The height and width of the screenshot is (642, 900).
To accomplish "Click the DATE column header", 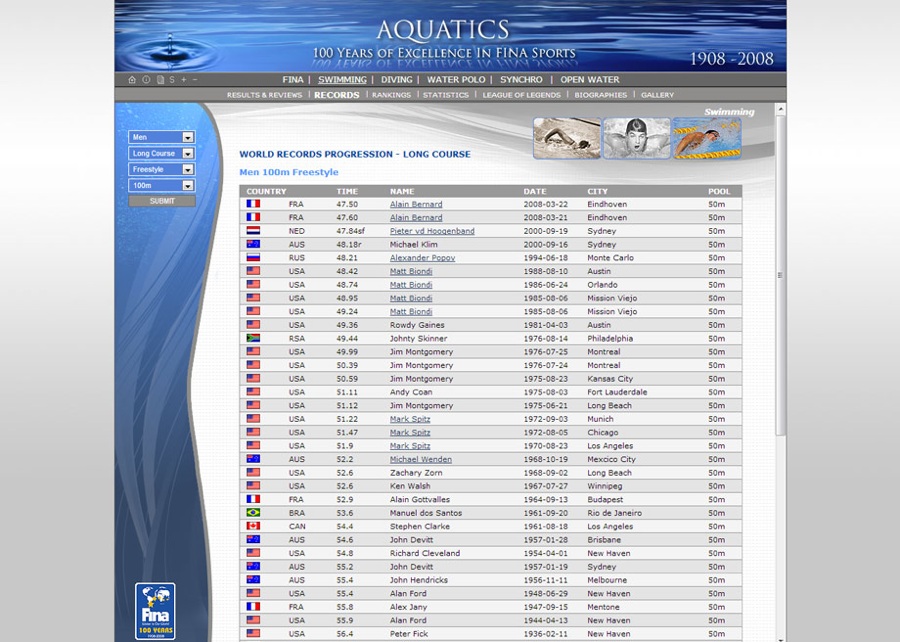I will 535,191.
